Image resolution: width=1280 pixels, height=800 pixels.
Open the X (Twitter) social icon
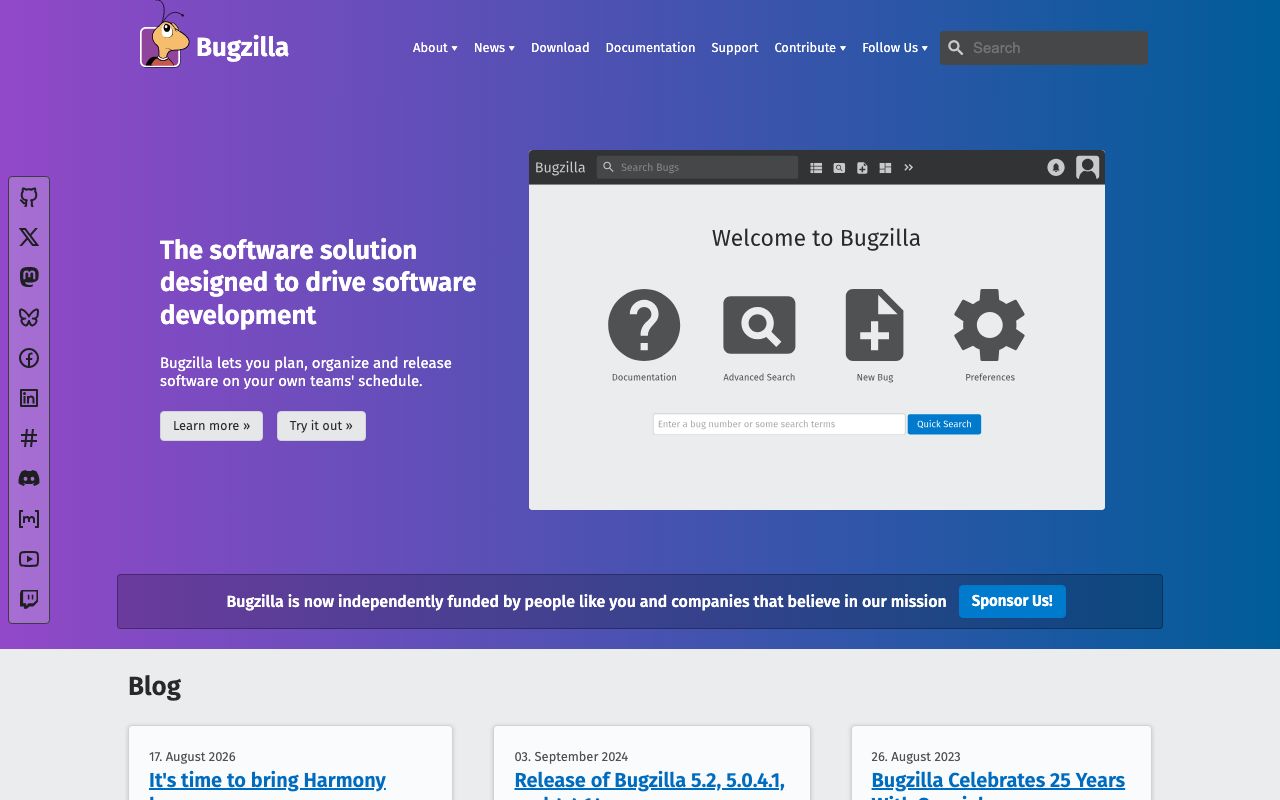(x=29, y=237)
